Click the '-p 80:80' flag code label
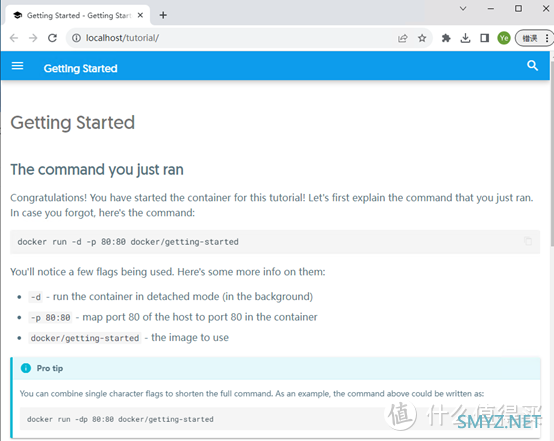Screen dimensions: 554x441 tap(51, 318)
